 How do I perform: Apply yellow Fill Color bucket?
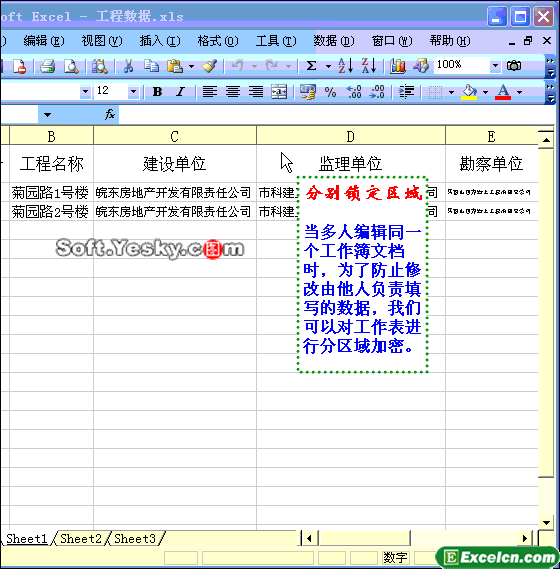pos(469,92)
